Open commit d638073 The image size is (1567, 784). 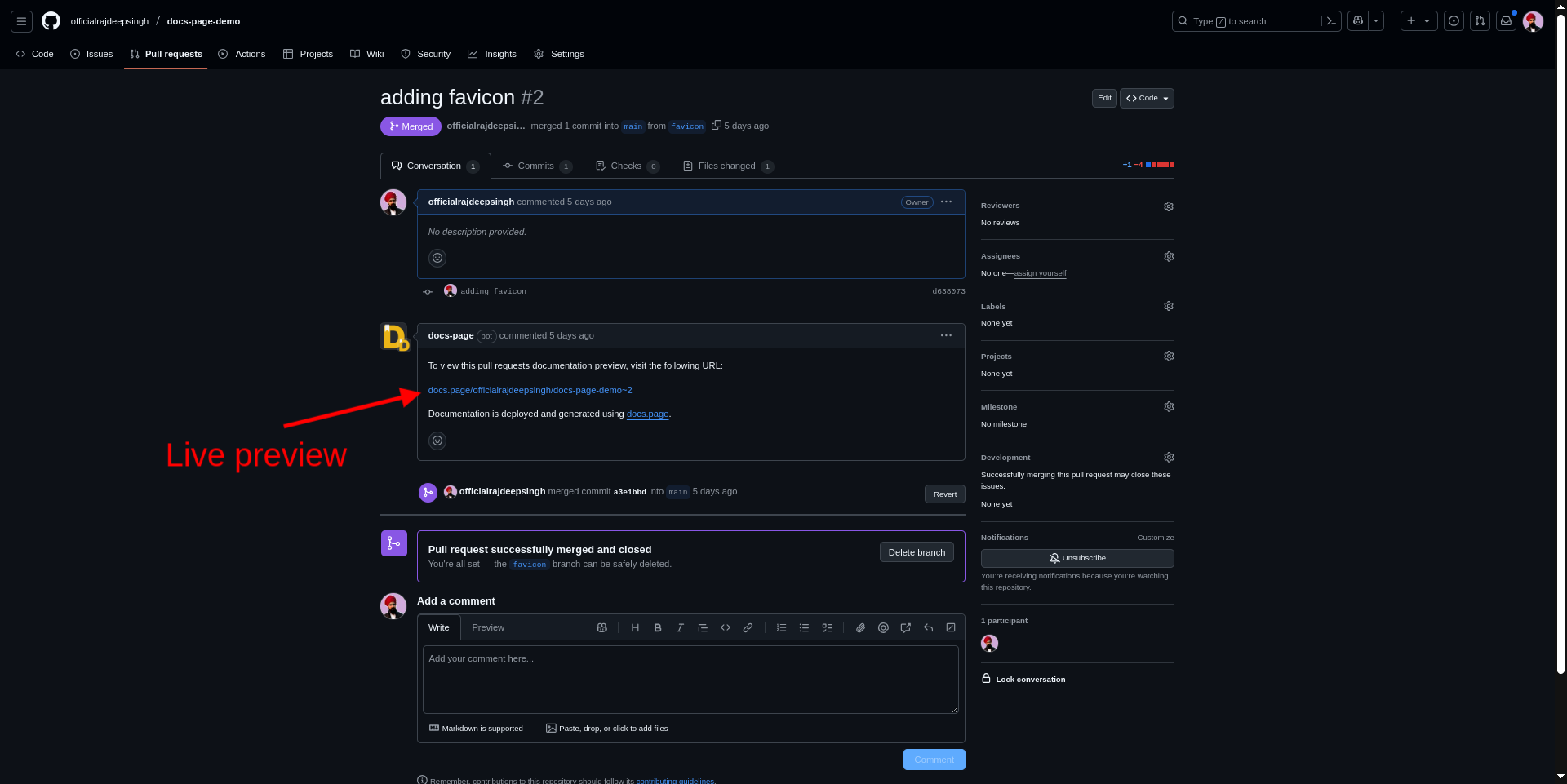point(948,291)
